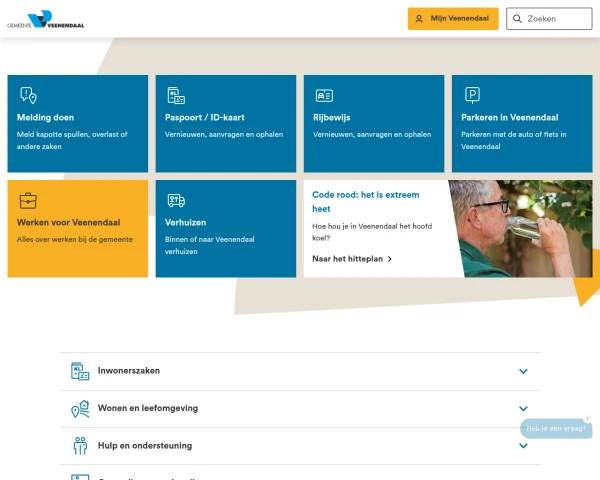Viewport: 600px width, 480px height.
Task: Expand the Inwonerszaken section chevron
Action: click(x=523, y=371)
